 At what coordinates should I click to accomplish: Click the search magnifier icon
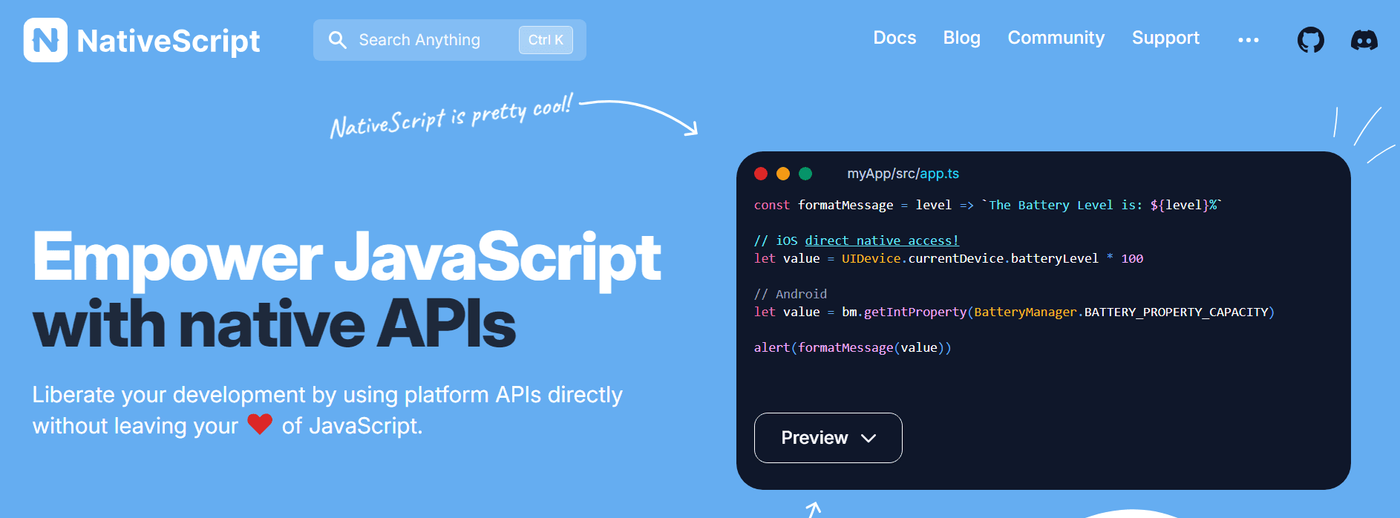pyautogui.click(x=338, y=40)
